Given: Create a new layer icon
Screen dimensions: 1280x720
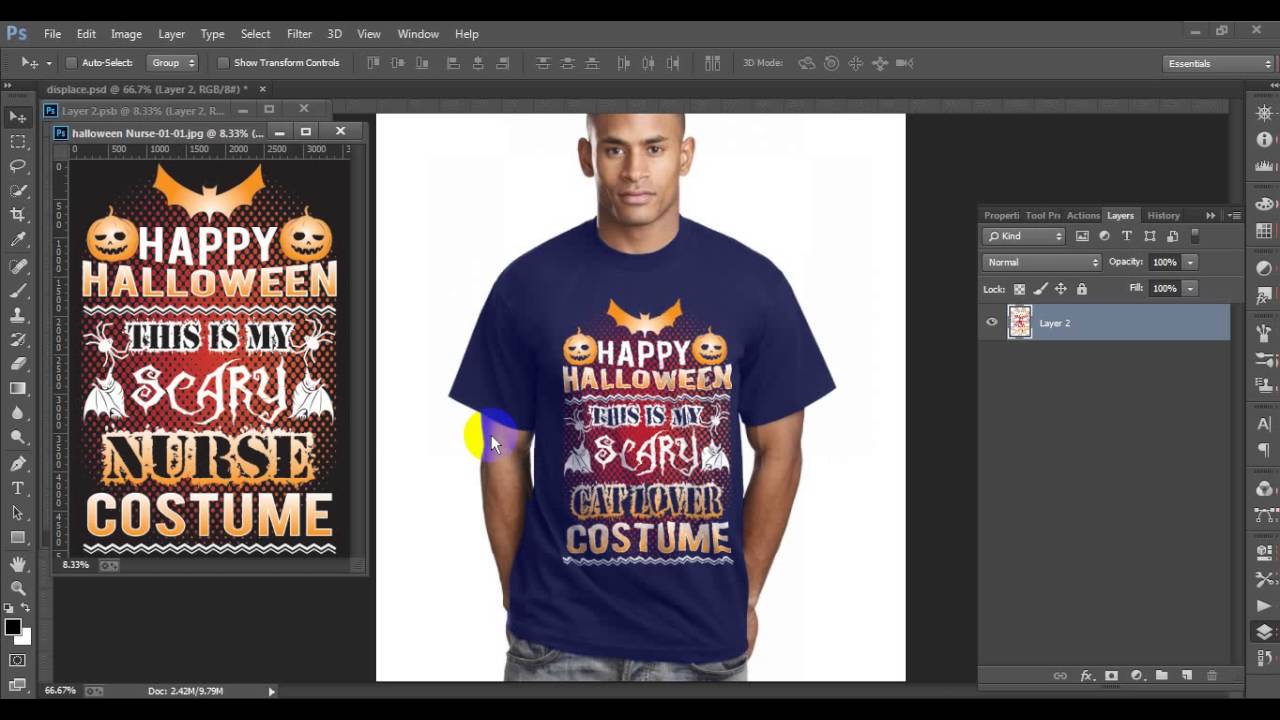Looking at the screenshot, I should click(x=1187, y=676).
